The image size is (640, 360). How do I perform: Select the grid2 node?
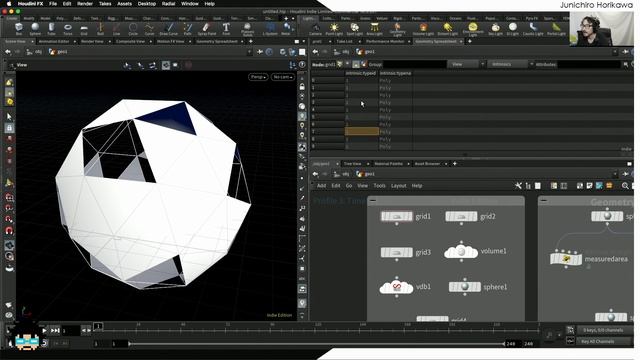click(x=461, y=216)
